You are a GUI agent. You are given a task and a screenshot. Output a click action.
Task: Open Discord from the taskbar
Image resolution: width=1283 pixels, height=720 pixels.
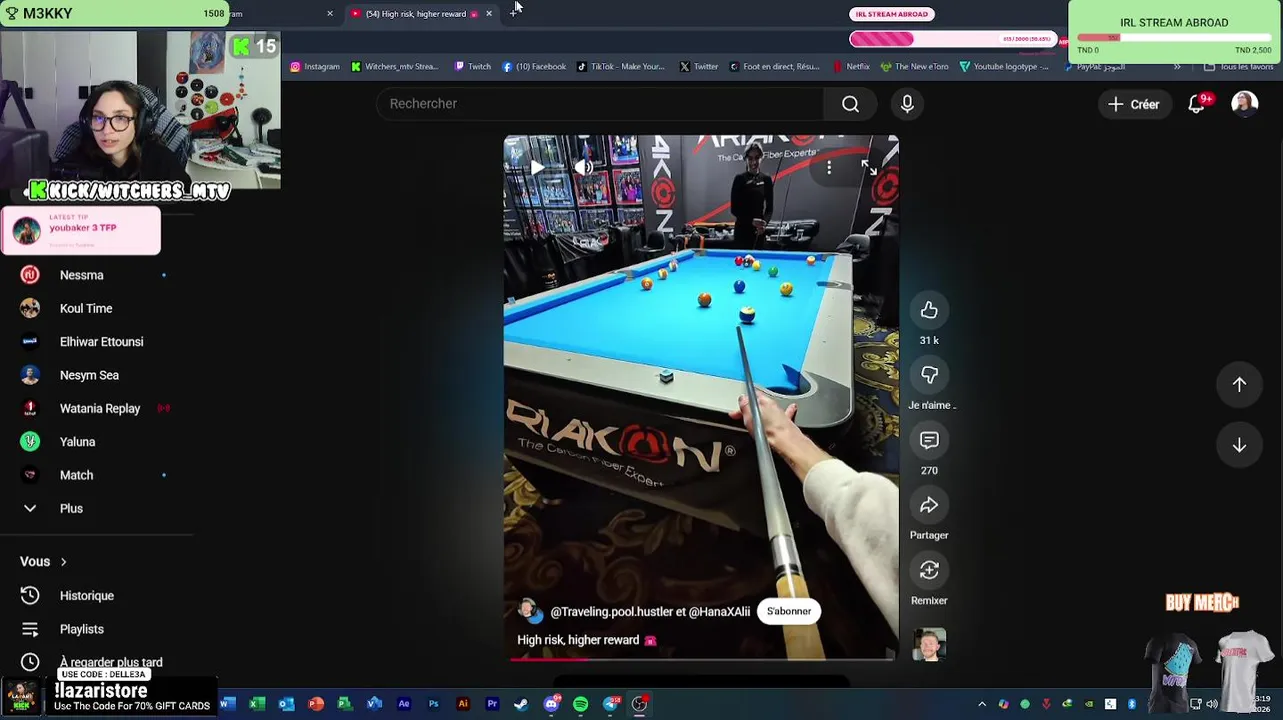551,704
